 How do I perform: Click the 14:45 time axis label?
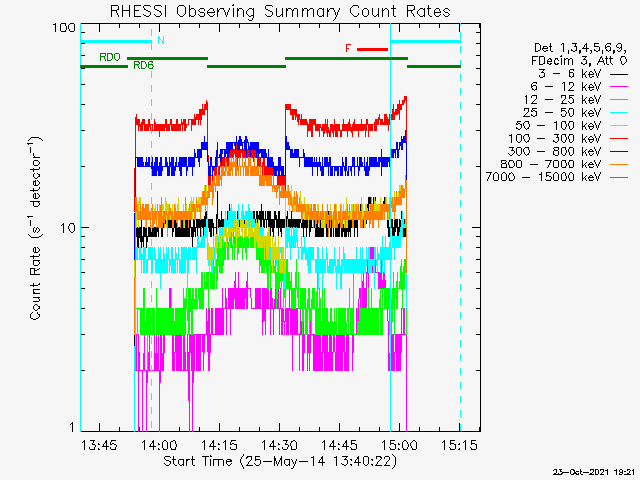tap(339, 445)
